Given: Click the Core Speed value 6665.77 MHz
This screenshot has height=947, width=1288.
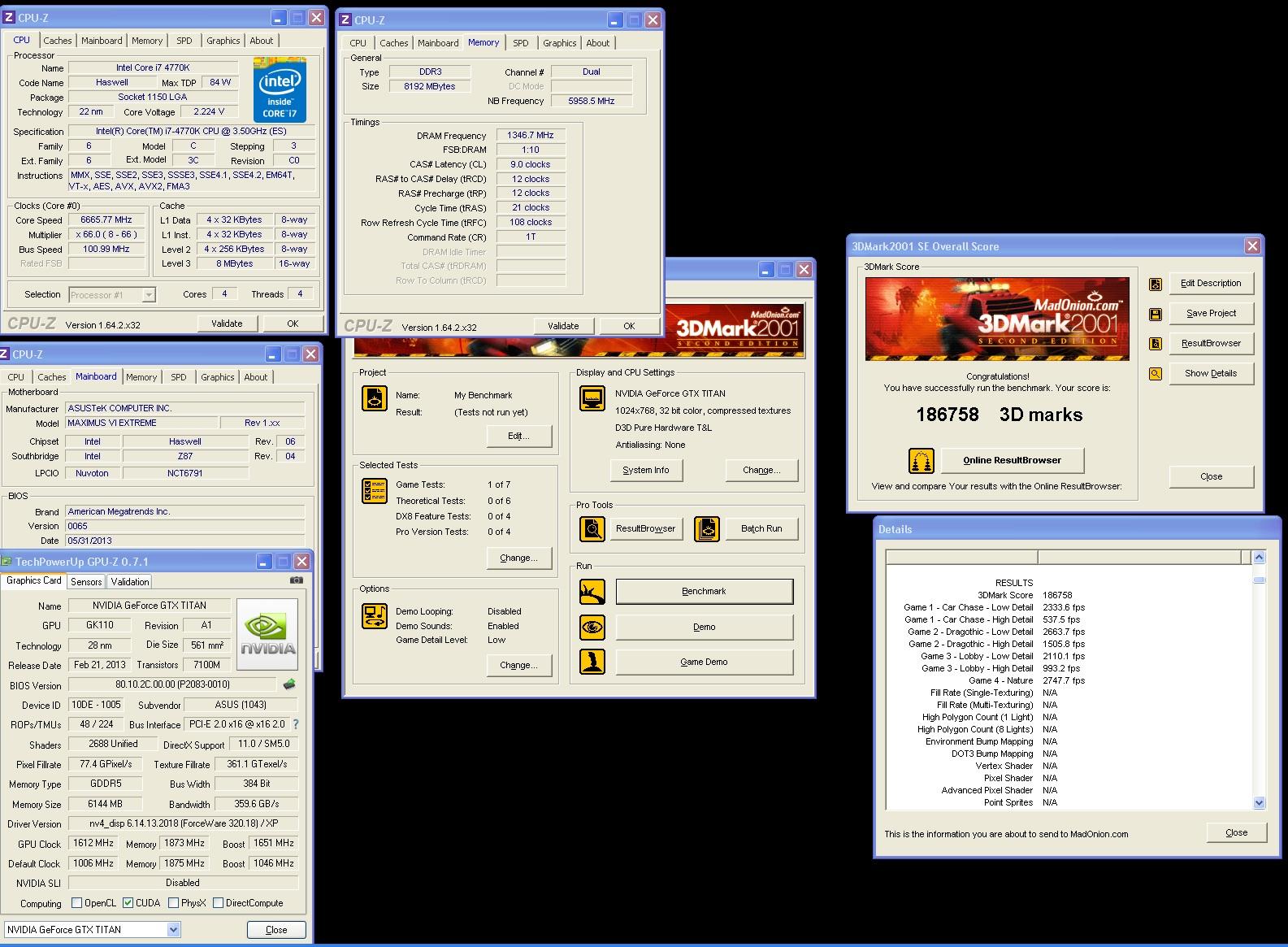Looking at the screenshot, I should click(107, 219).
